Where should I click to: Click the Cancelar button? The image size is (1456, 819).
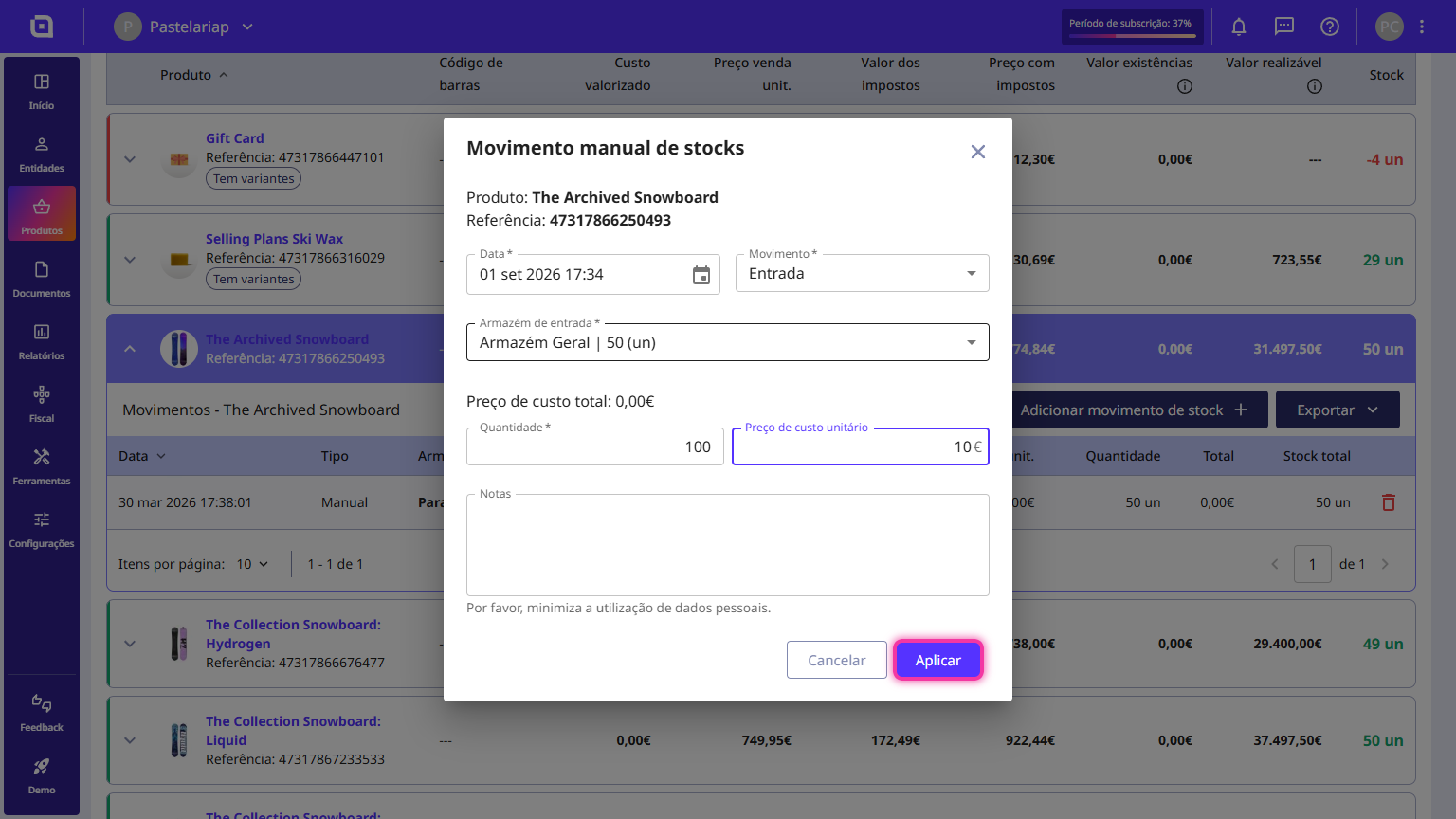click(x=837, y=660)
